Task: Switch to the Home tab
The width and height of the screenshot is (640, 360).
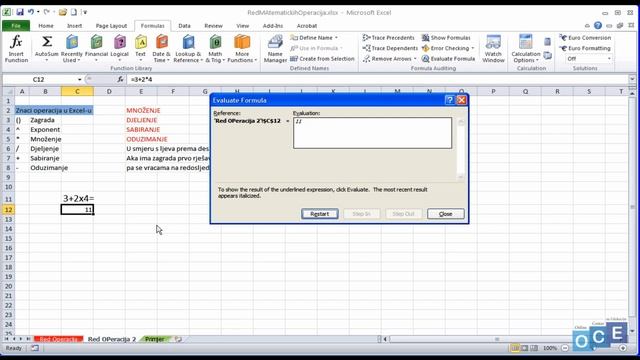Action: pyautogui.click(x=46, y=26)
